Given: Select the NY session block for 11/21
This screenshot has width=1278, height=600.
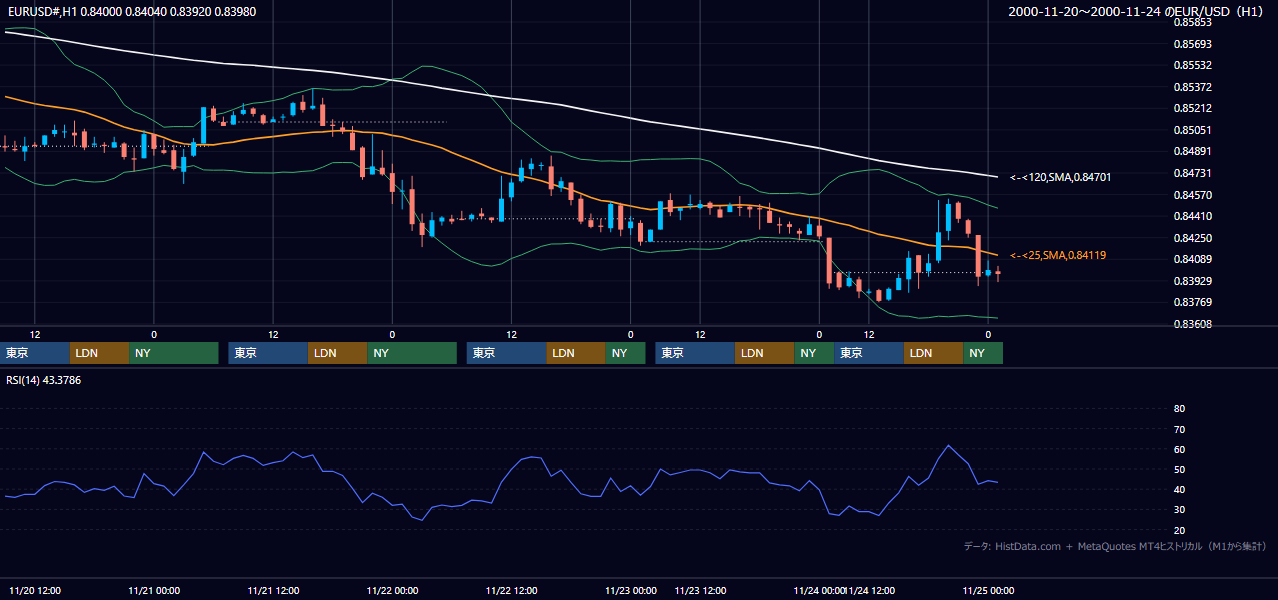Looking at the screenshot, I should (412, 353).
